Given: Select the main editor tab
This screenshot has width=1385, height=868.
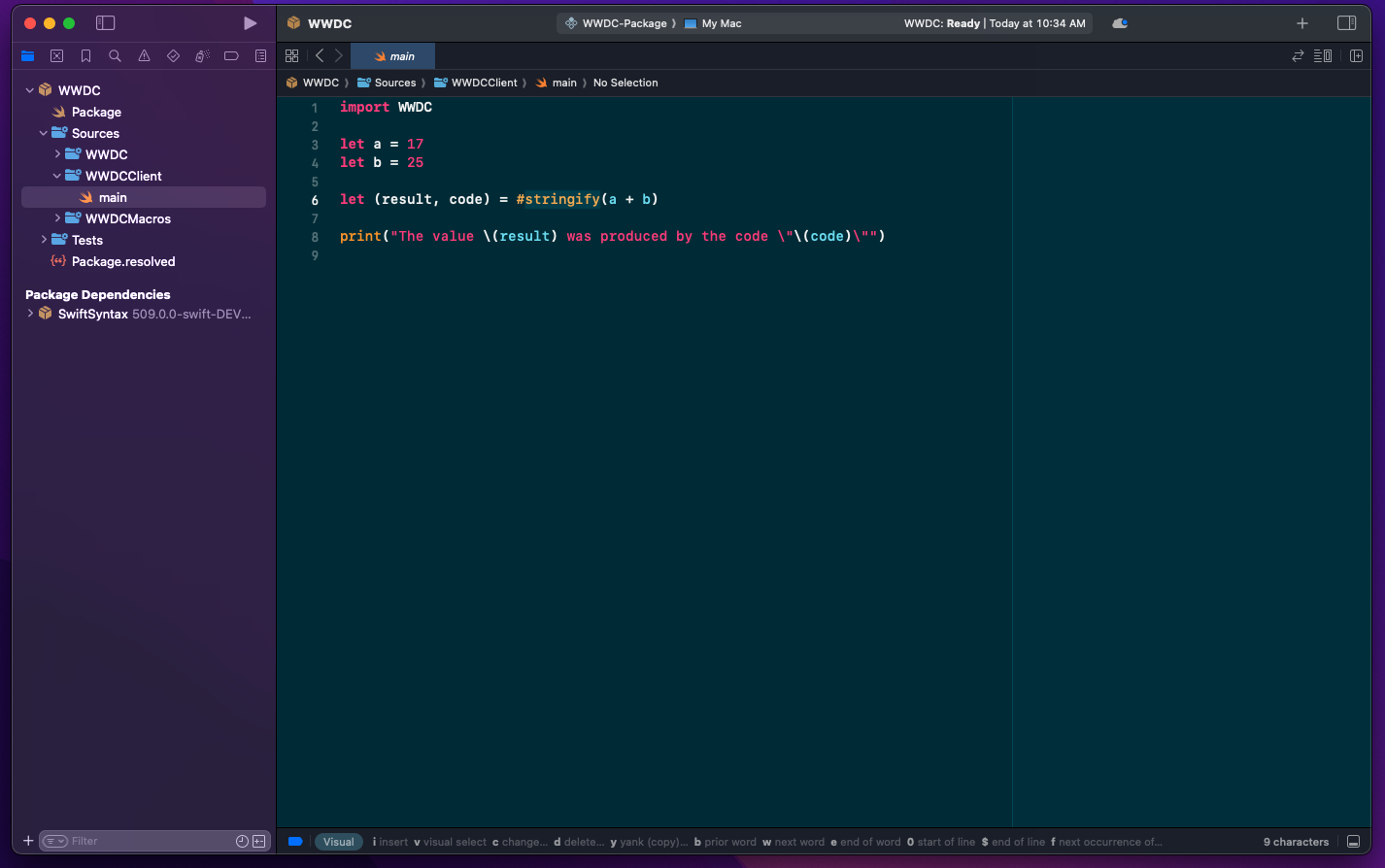Looking at the screenshot, I should click(393, 56).
